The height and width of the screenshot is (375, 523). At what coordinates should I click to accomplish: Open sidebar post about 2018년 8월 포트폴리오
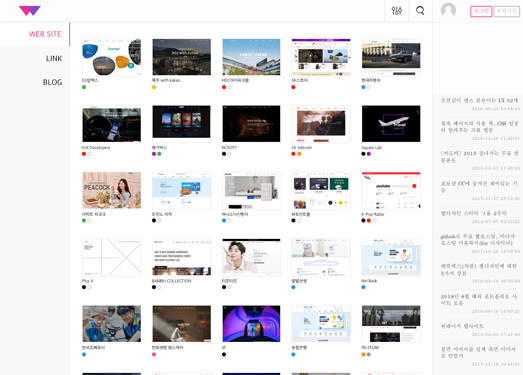pos(479,299)
